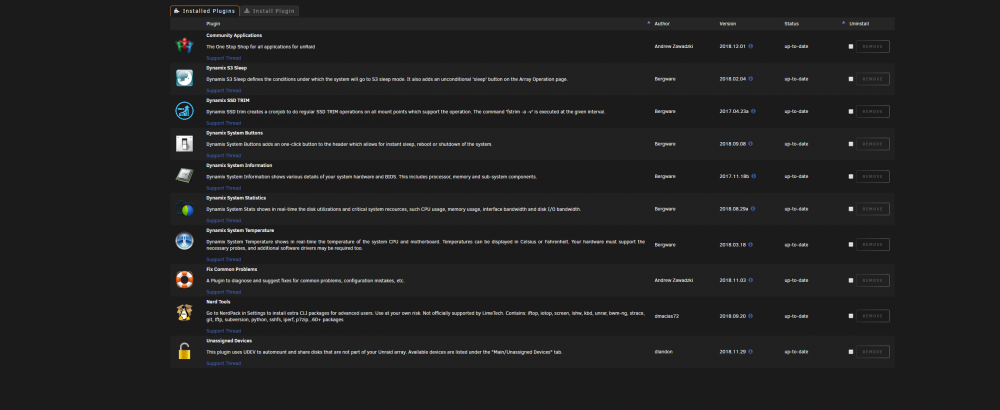Open the Dynamix System Buttons icon

coord(184,143)
